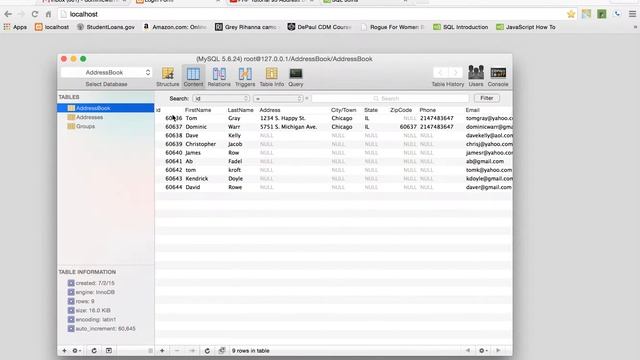The width and height of the screenshot is (640, 360).
Task: Refresh the tables list
Action: [94, 351]
